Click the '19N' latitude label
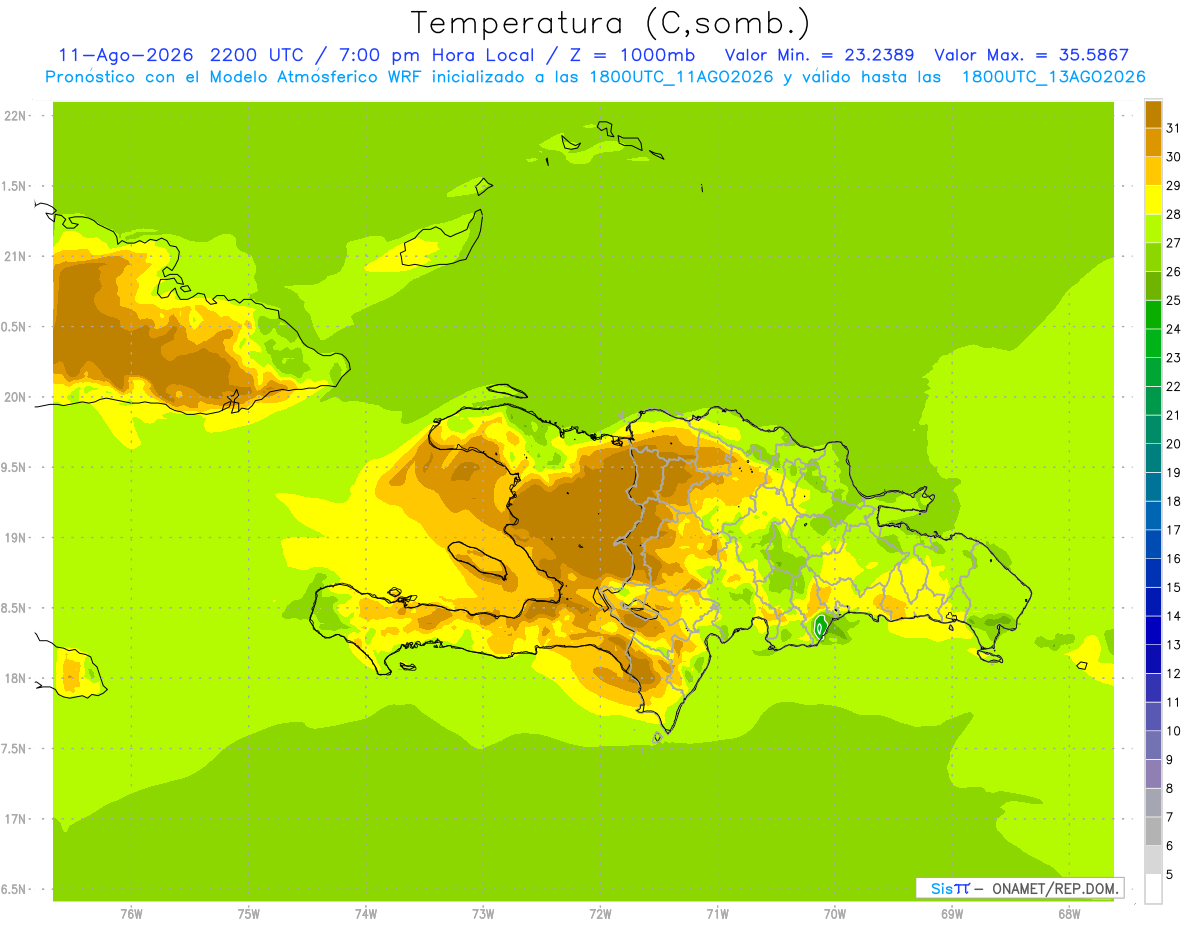Image resolution: width=1200 pixels, height=927 pixels. [x=16, y=538]
